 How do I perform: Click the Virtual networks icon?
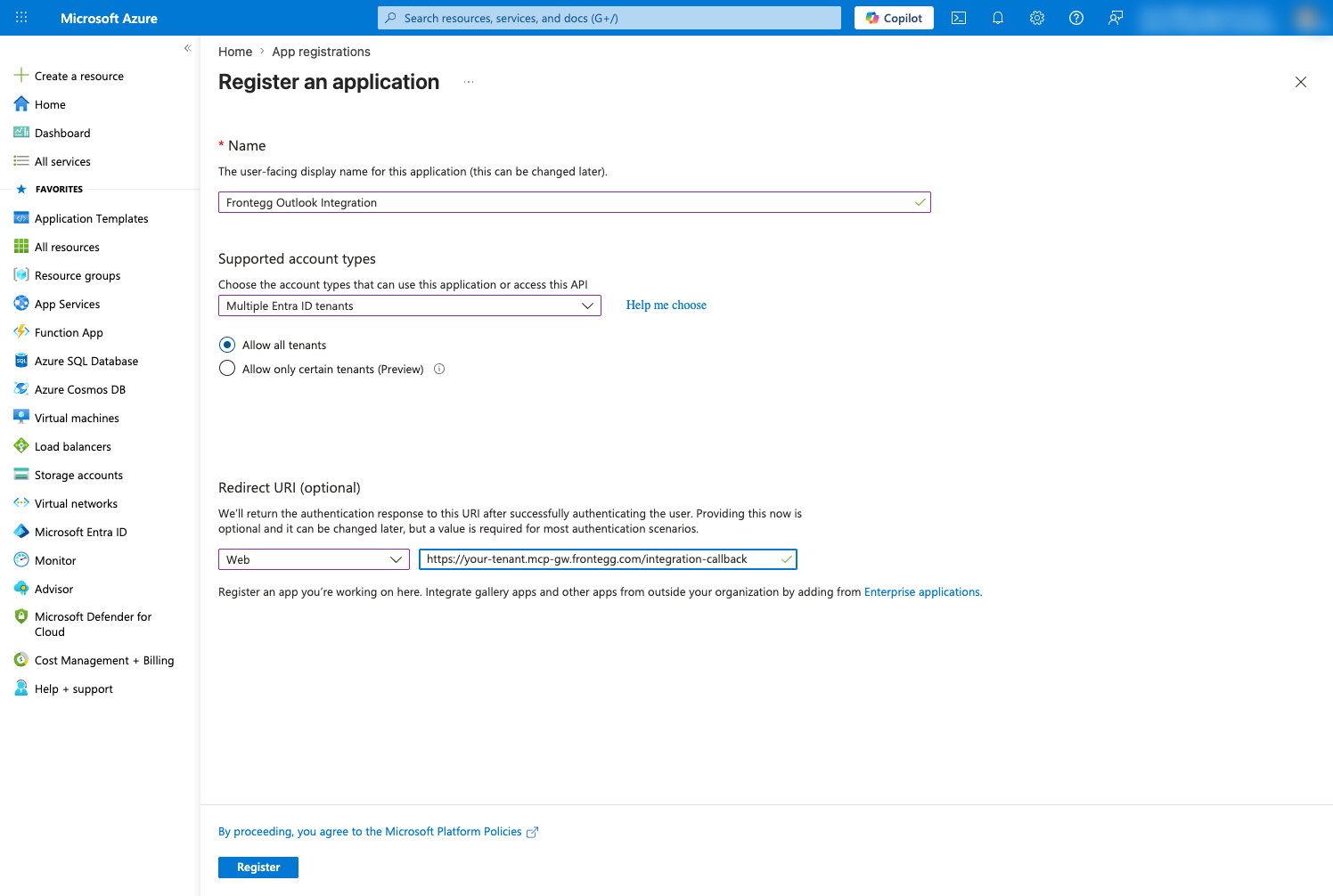click(21, 503)
